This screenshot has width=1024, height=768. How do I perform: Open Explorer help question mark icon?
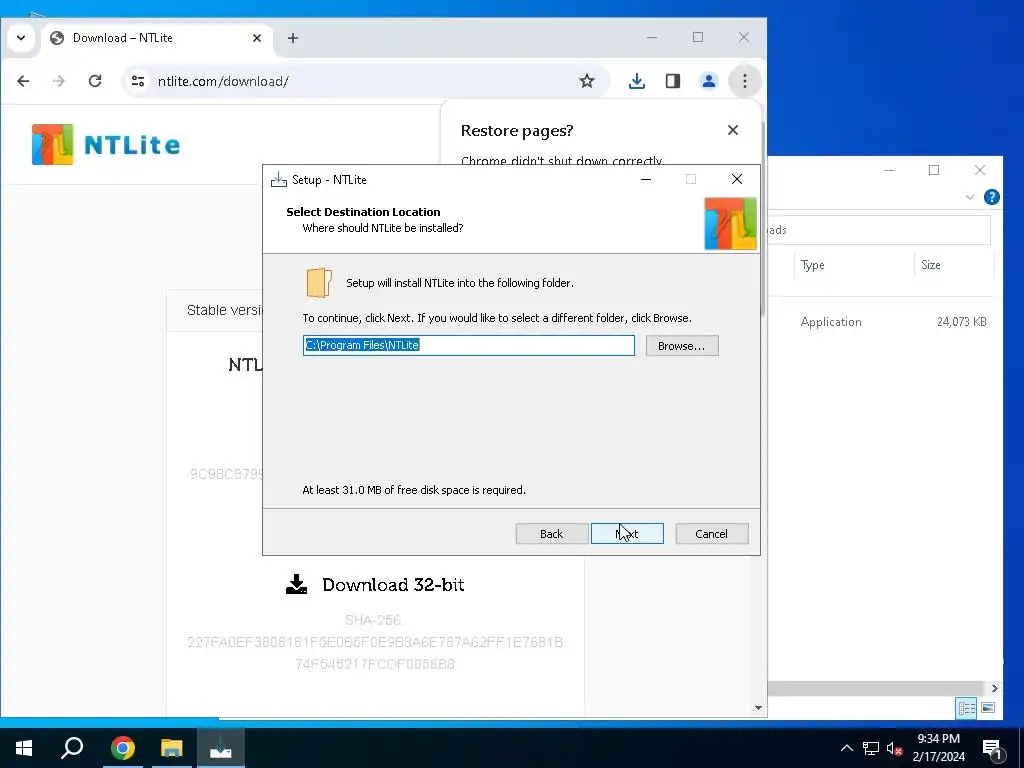tap(991, 197)
